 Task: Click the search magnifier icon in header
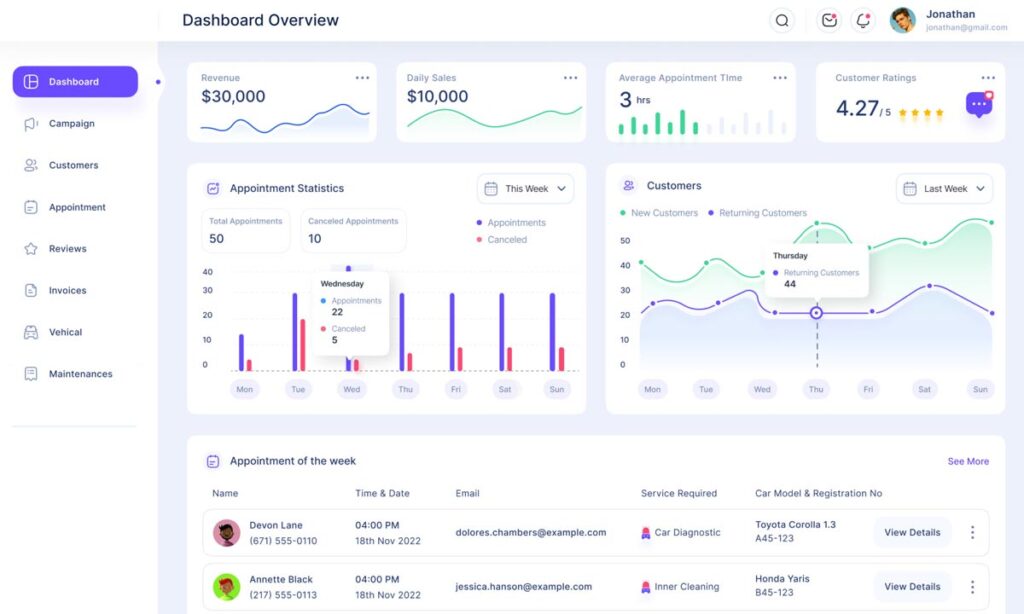pos(782,20)
